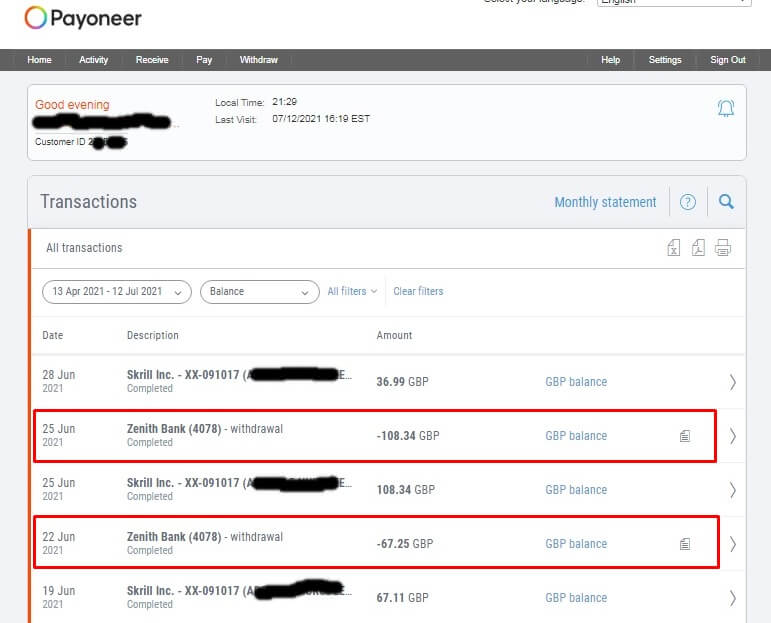Screen dimensions: 771x623
Task: Open the Activity menu
Action: [x=93, y=59]
